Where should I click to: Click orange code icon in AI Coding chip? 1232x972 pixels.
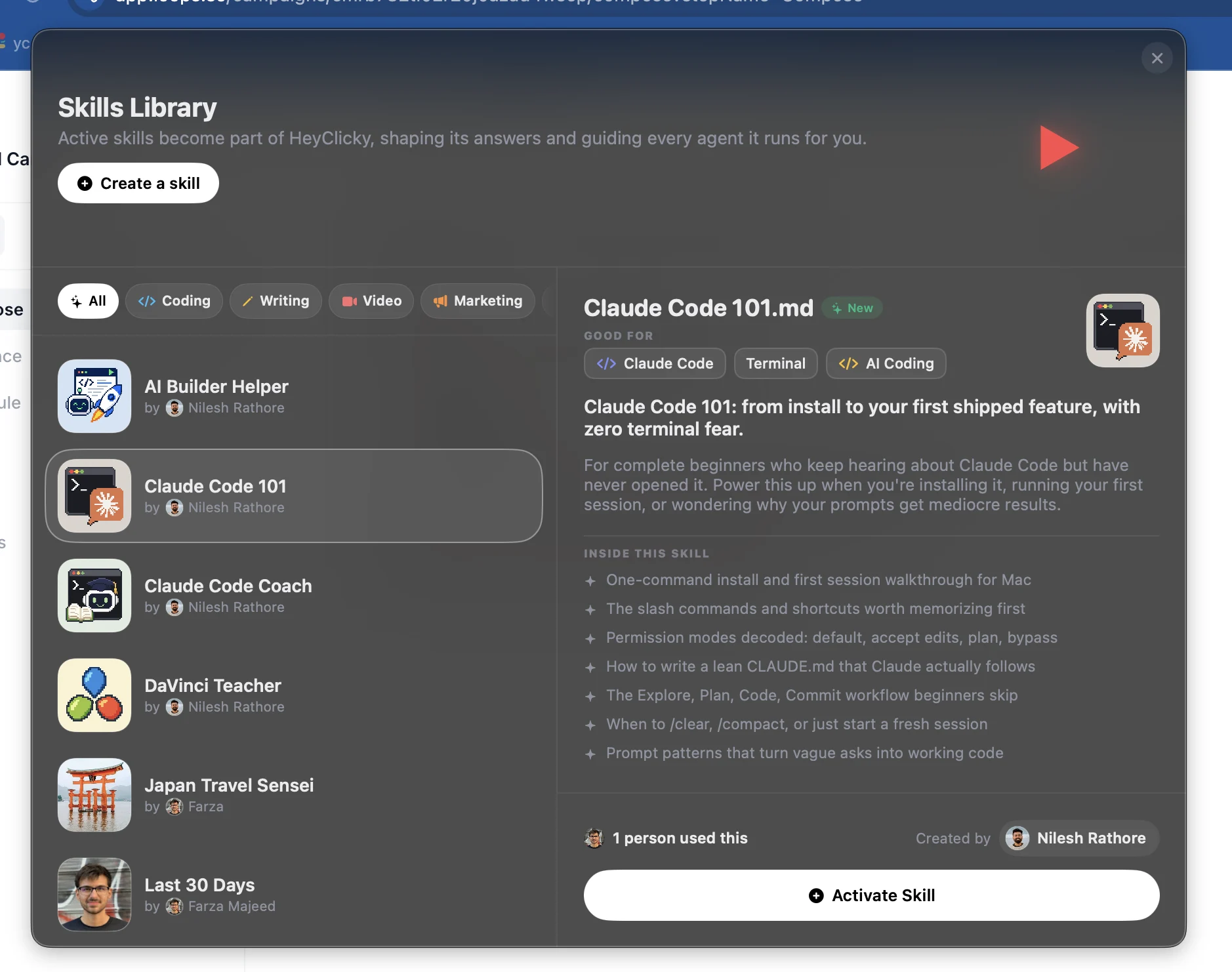[848, 363]
